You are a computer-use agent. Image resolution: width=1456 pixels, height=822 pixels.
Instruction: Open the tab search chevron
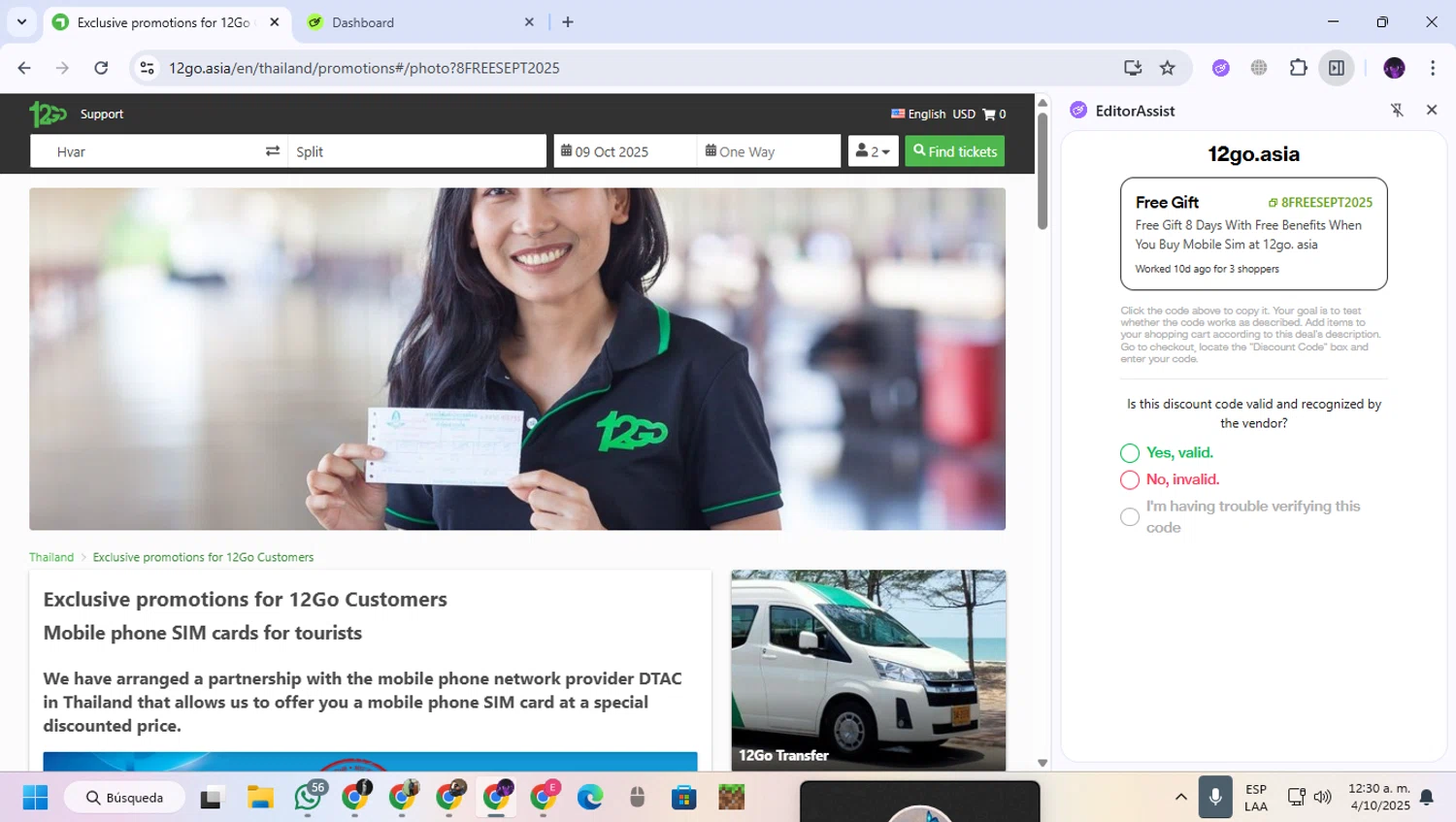[x=21, y=22]
